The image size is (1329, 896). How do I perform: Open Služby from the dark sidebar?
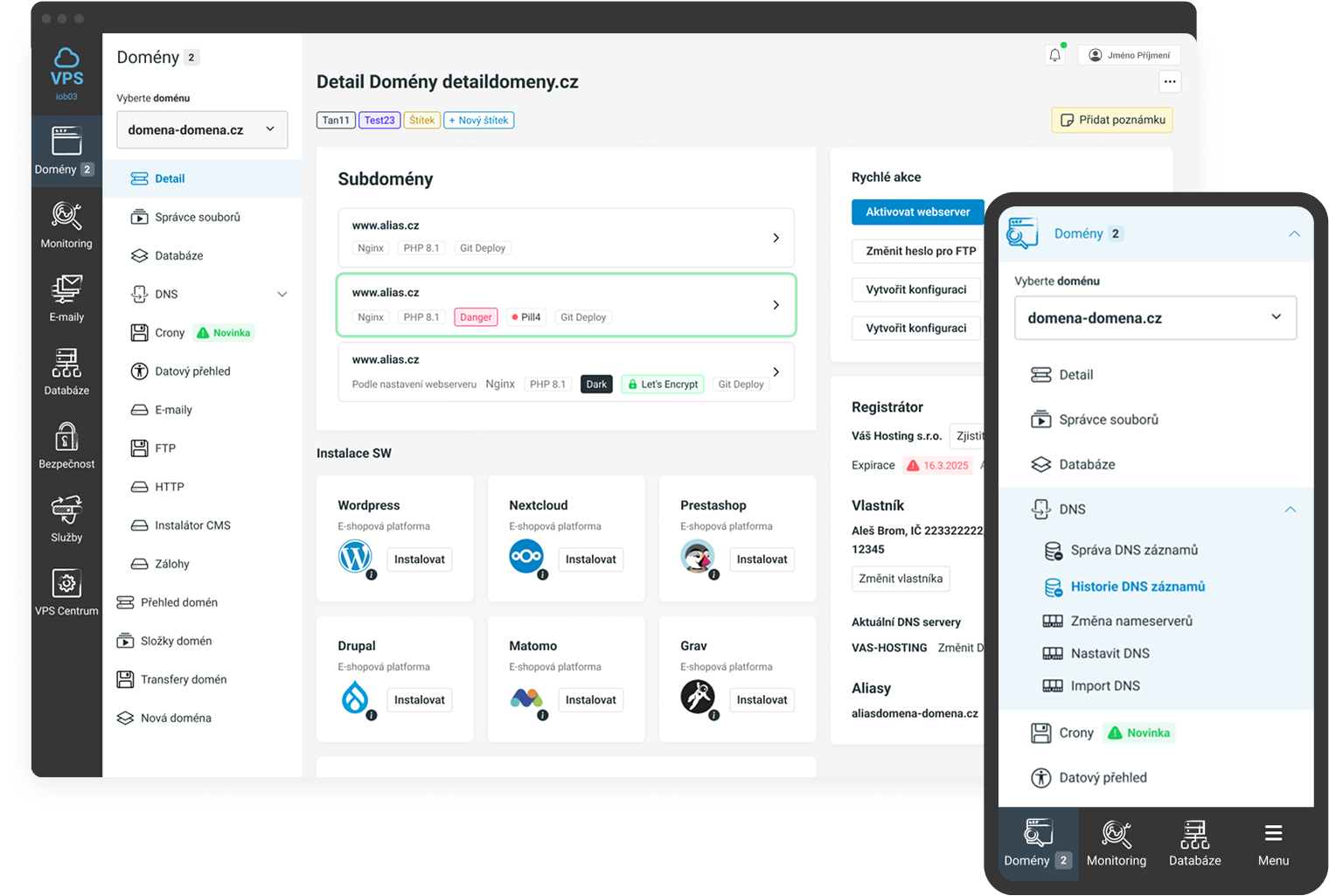66,518
